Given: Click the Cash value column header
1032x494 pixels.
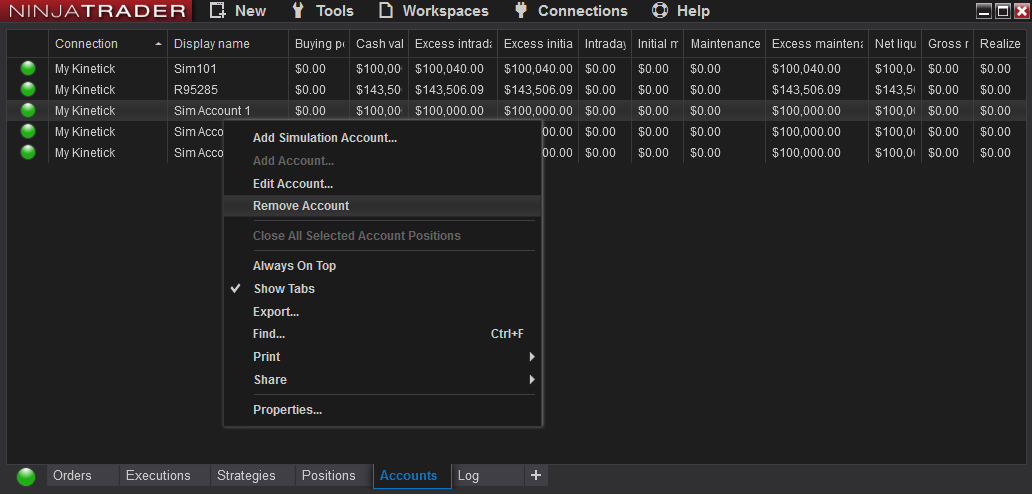Looking at the screenshot, I should click(x=379, y=43).
